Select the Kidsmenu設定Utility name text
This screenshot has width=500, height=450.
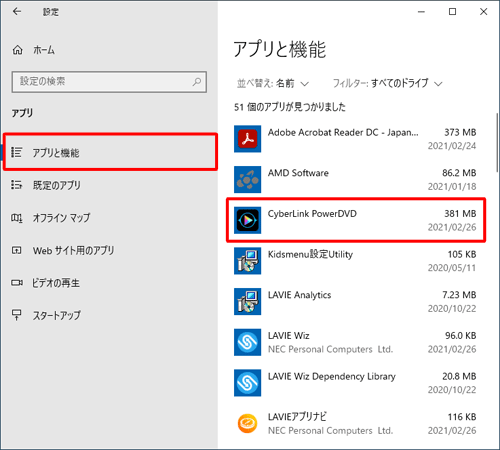tap(310, 254)
